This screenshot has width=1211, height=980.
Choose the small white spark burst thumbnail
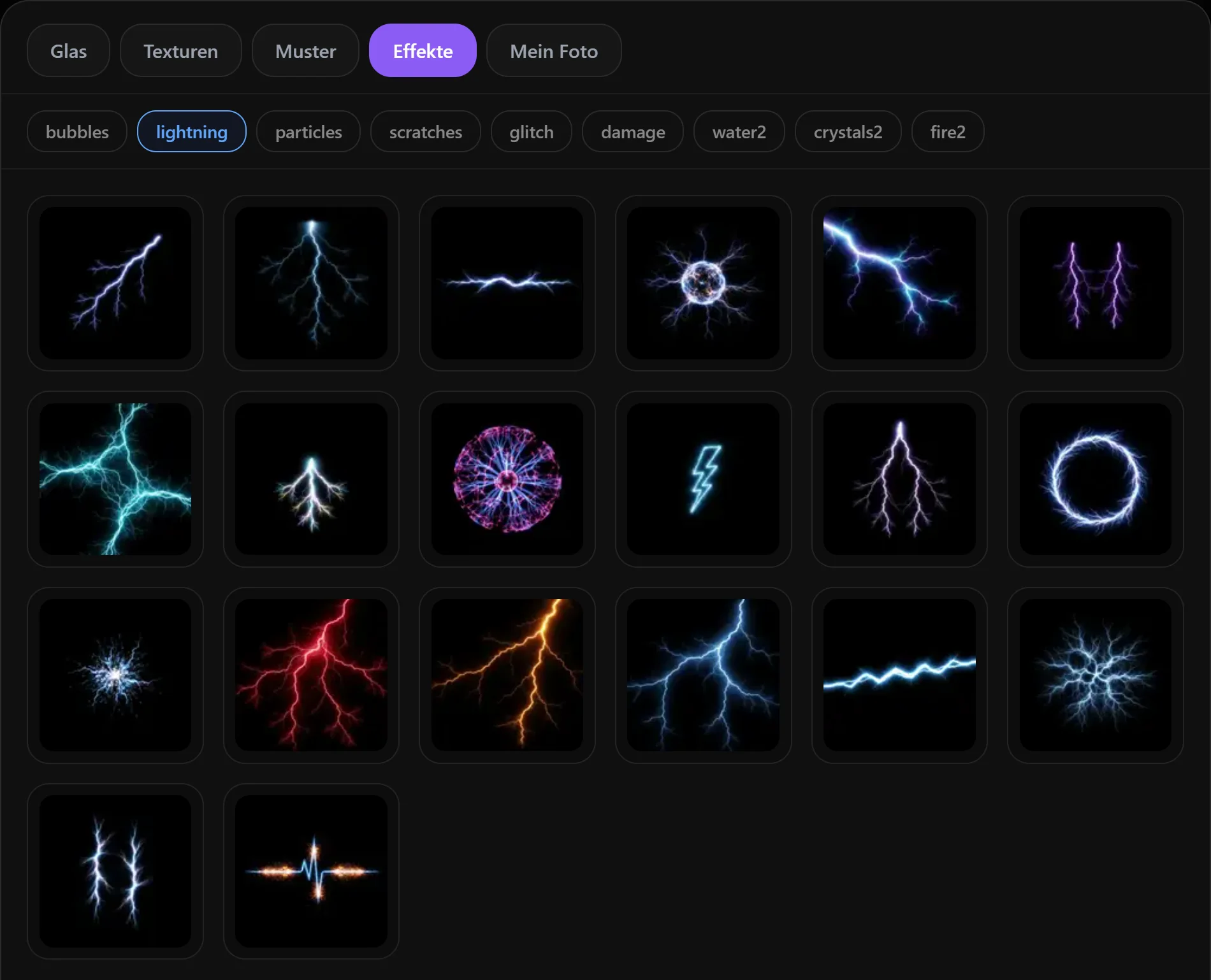pyautogui.click(x=115, y=675)
